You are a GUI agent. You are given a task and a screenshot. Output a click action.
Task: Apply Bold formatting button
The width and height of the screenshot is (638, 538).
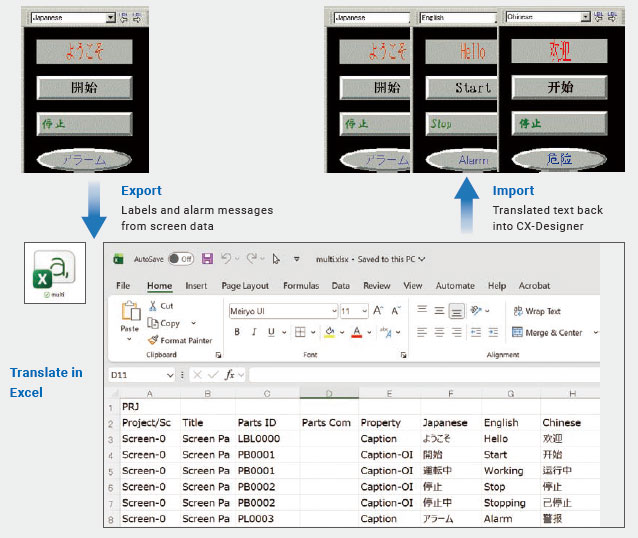coord(237,332)
